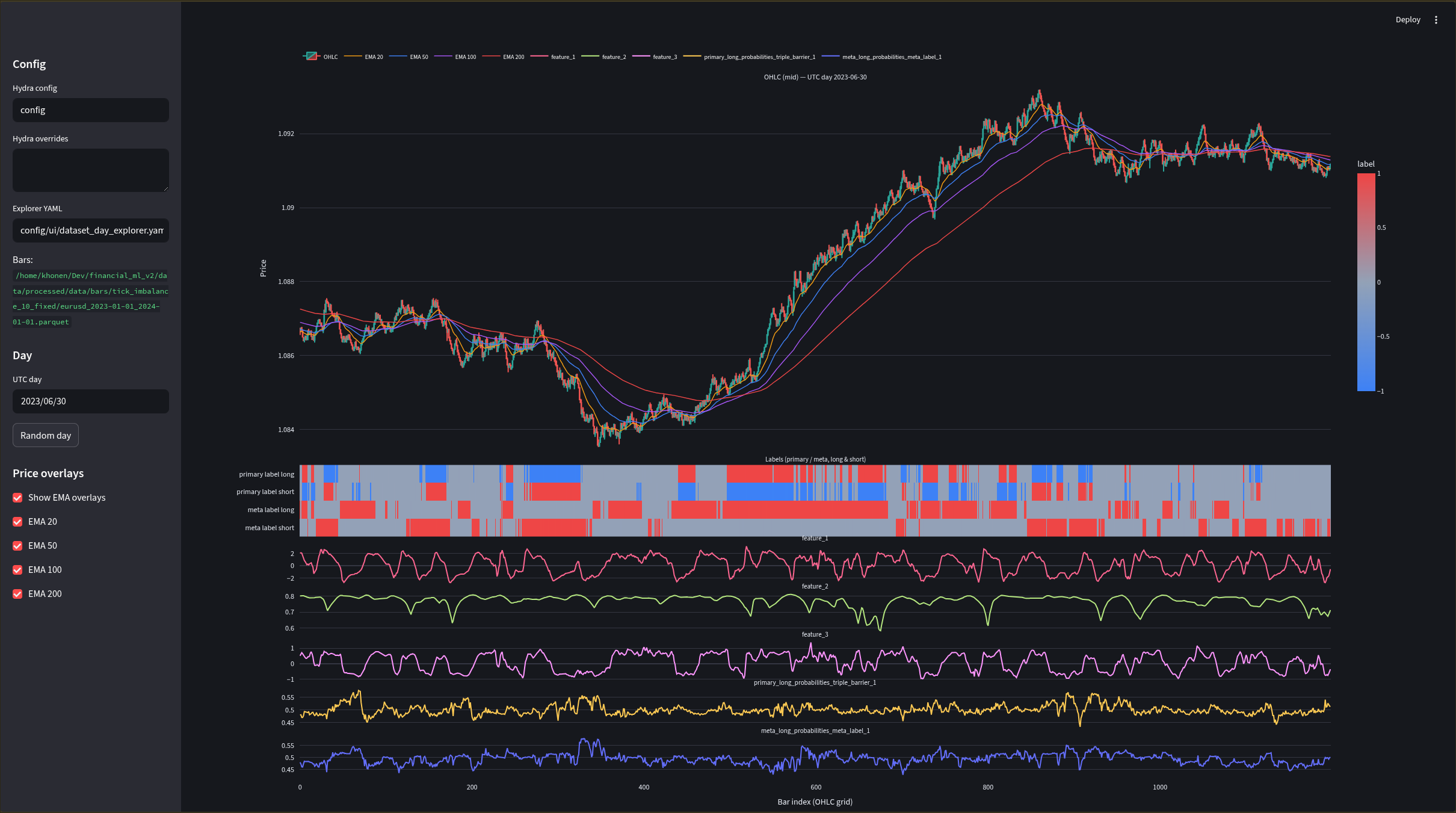Toggle EMA 50 legend line icon
The height and width of the screenshot is (813, 1456).
(x=398, y=57)
